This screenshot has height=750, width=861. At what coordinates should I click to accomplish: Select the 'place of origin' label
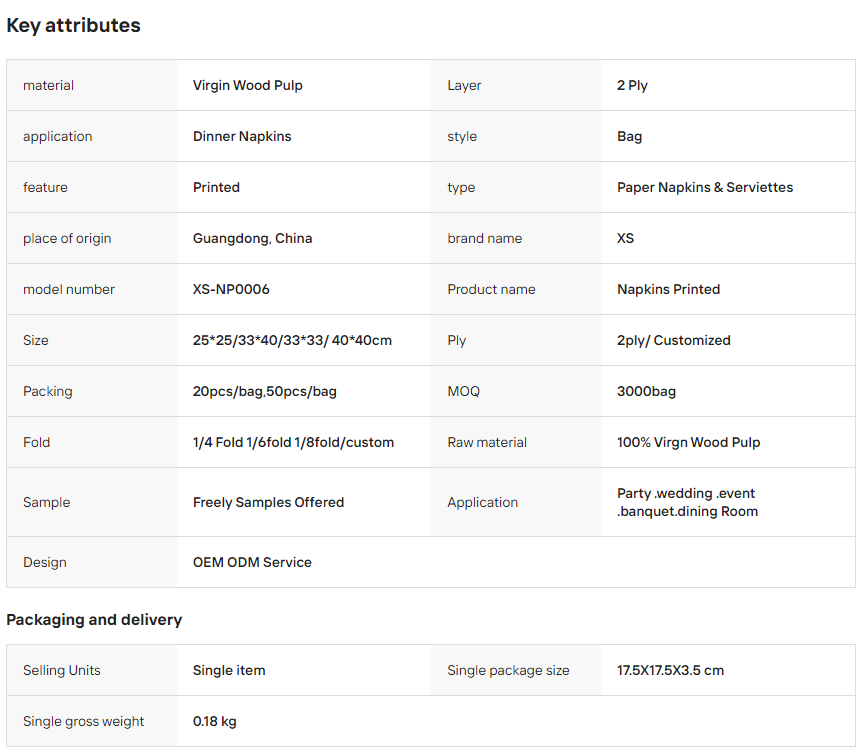(67, 238)
